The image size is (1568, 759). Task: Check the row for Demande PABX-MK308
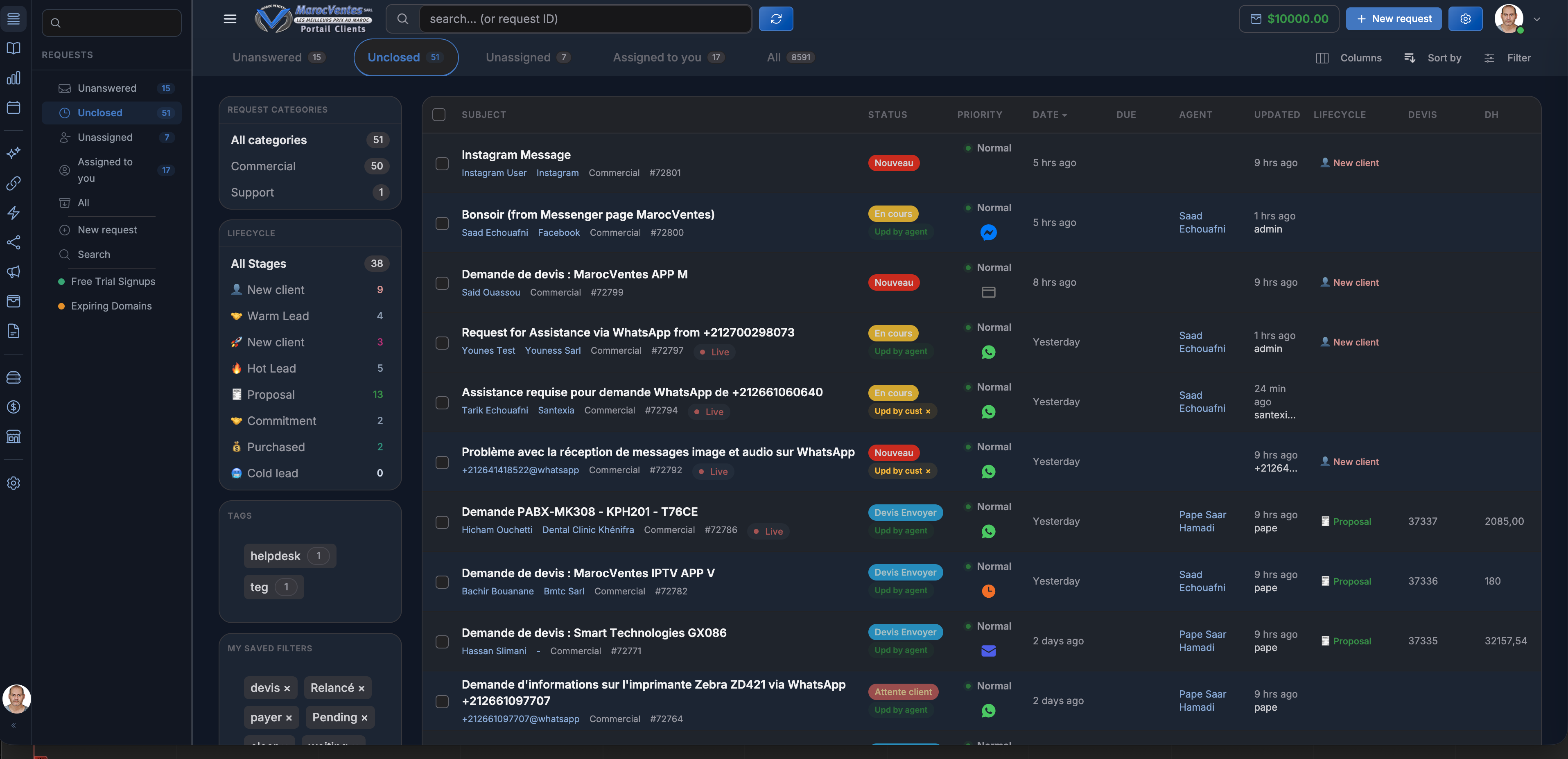point(442,522)
